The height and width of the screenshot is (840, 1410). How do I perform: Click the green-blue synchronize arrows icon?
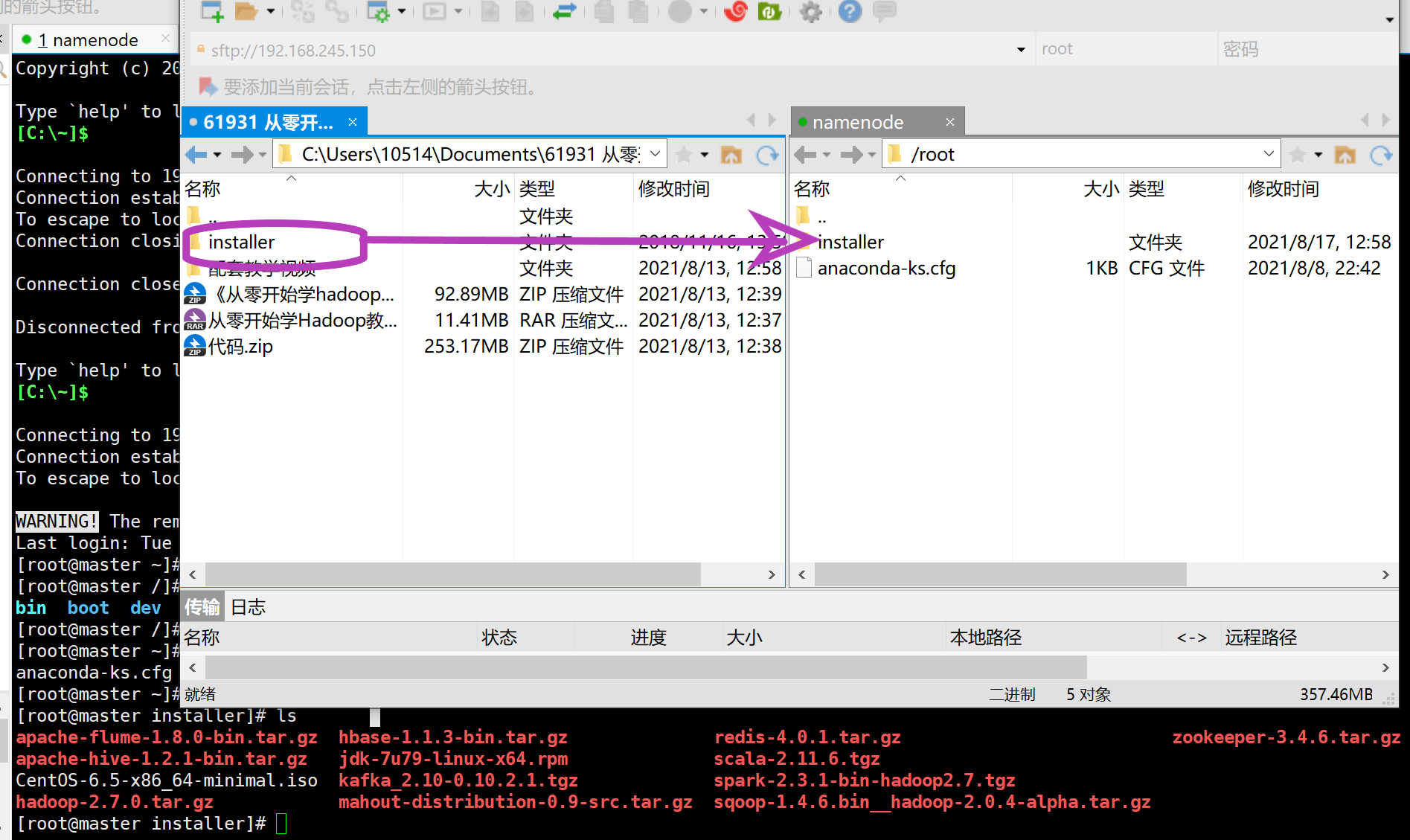565,11
